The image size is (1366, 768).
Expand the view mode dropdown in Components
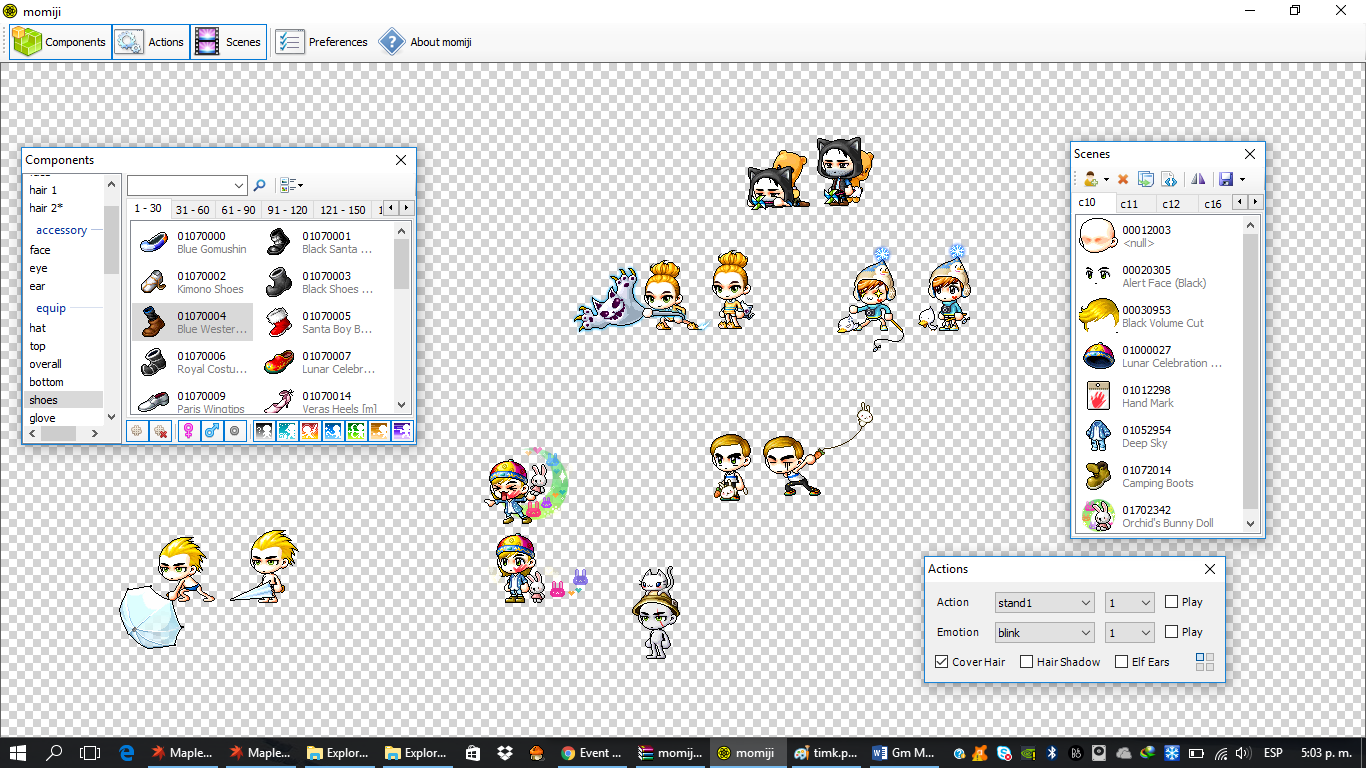click(292, 185)
